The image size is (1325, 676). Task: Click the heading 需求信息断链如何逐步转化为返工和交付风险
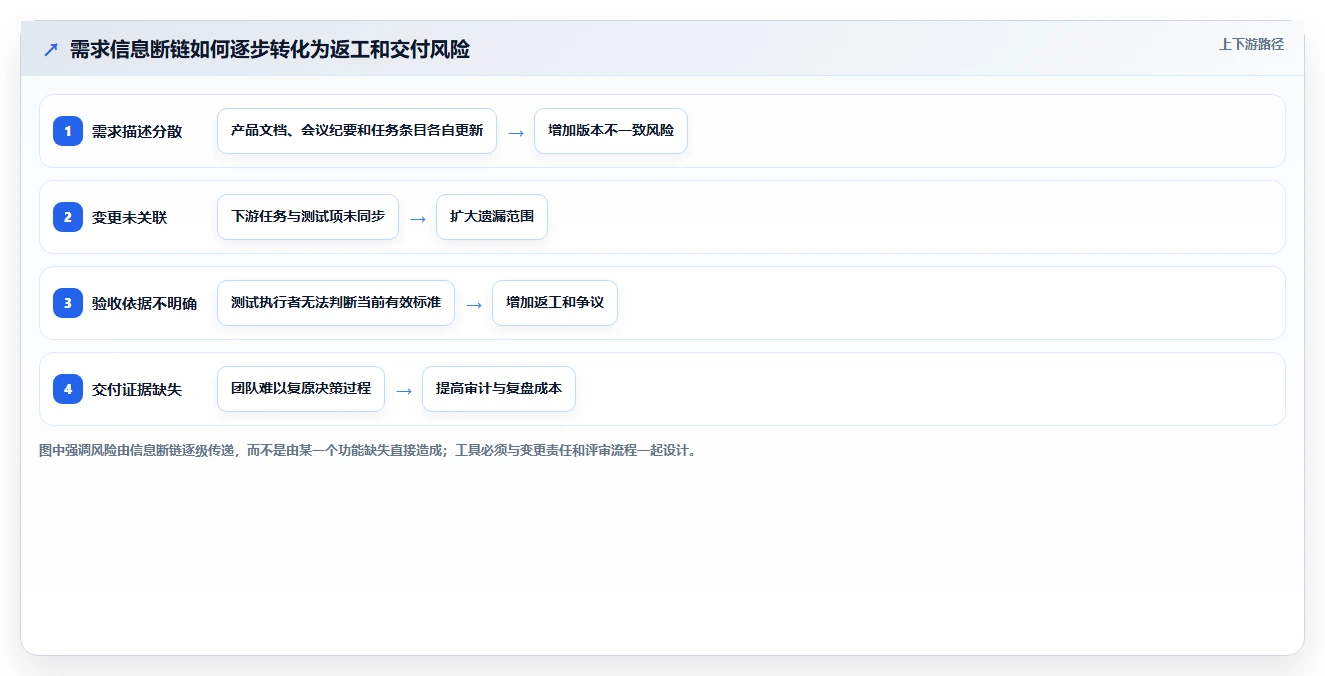(x=270, y=49)
